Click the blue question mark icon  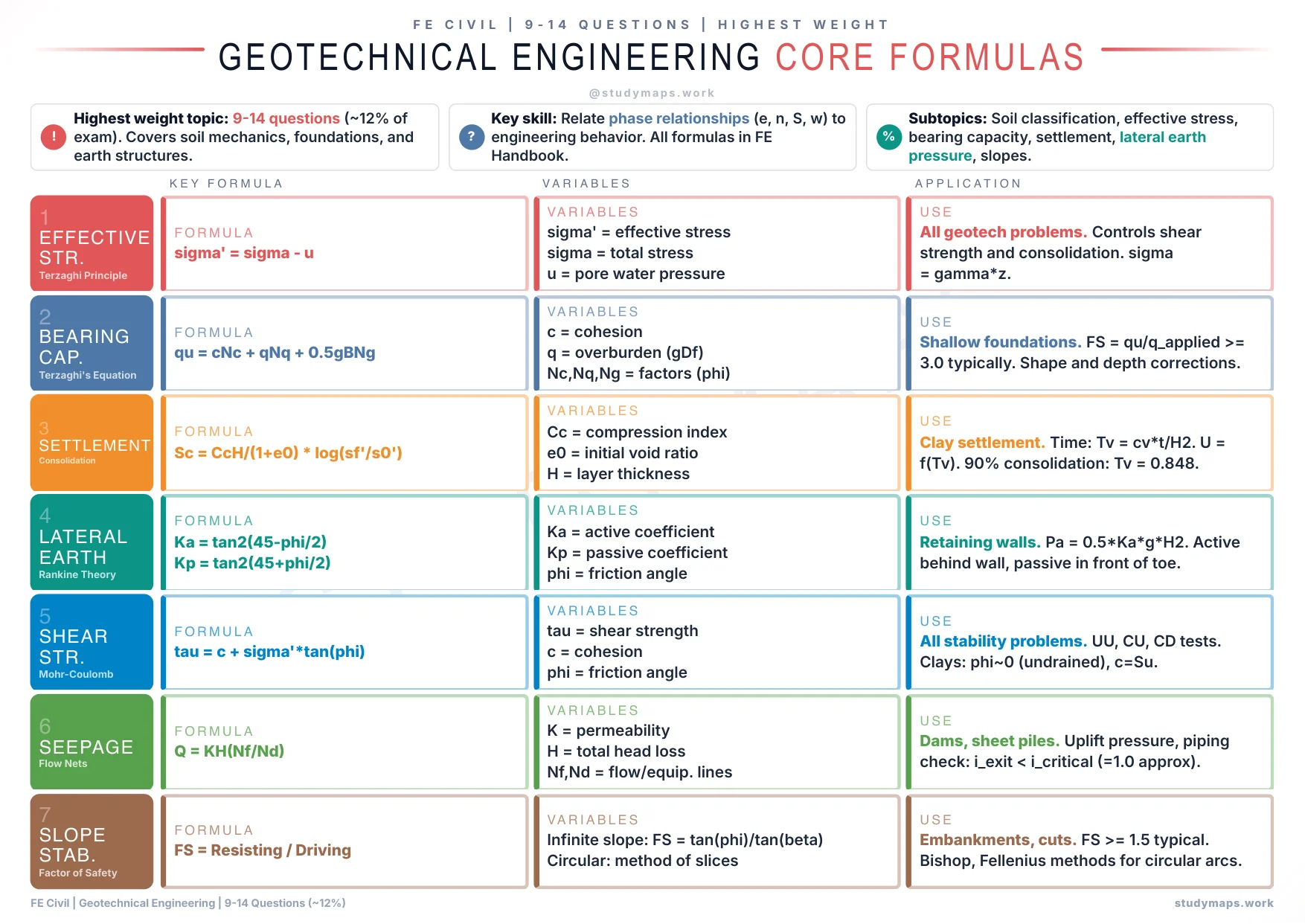click(471, 137)
